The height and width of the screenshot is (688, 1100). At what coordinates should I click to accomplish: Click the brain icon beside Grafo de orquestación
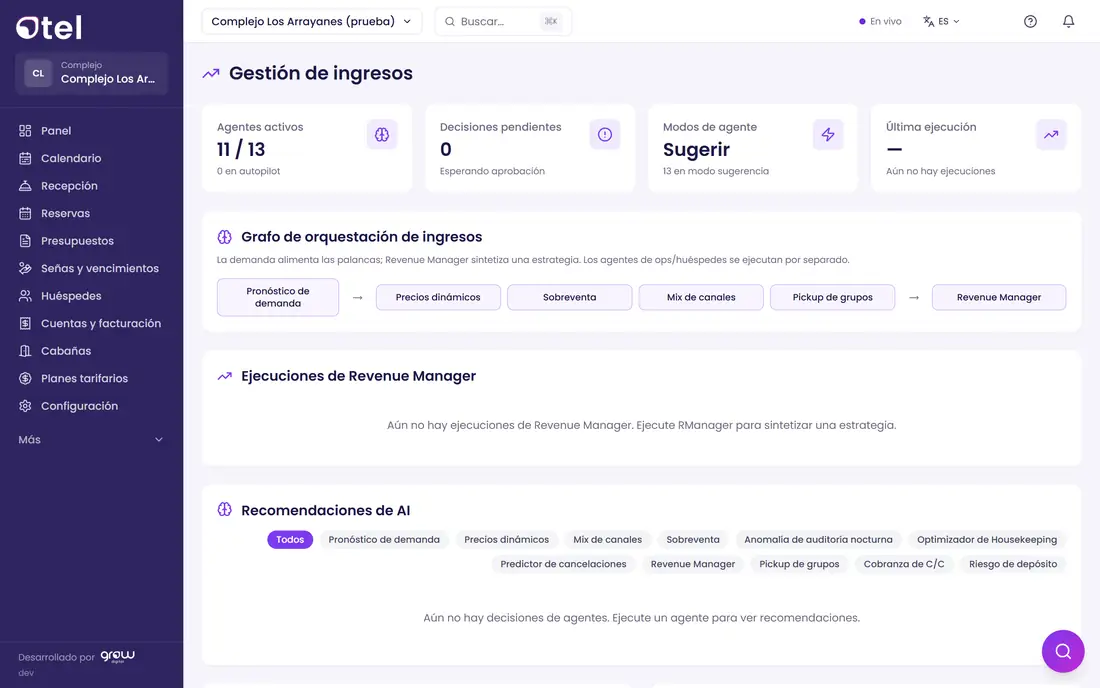224,237
